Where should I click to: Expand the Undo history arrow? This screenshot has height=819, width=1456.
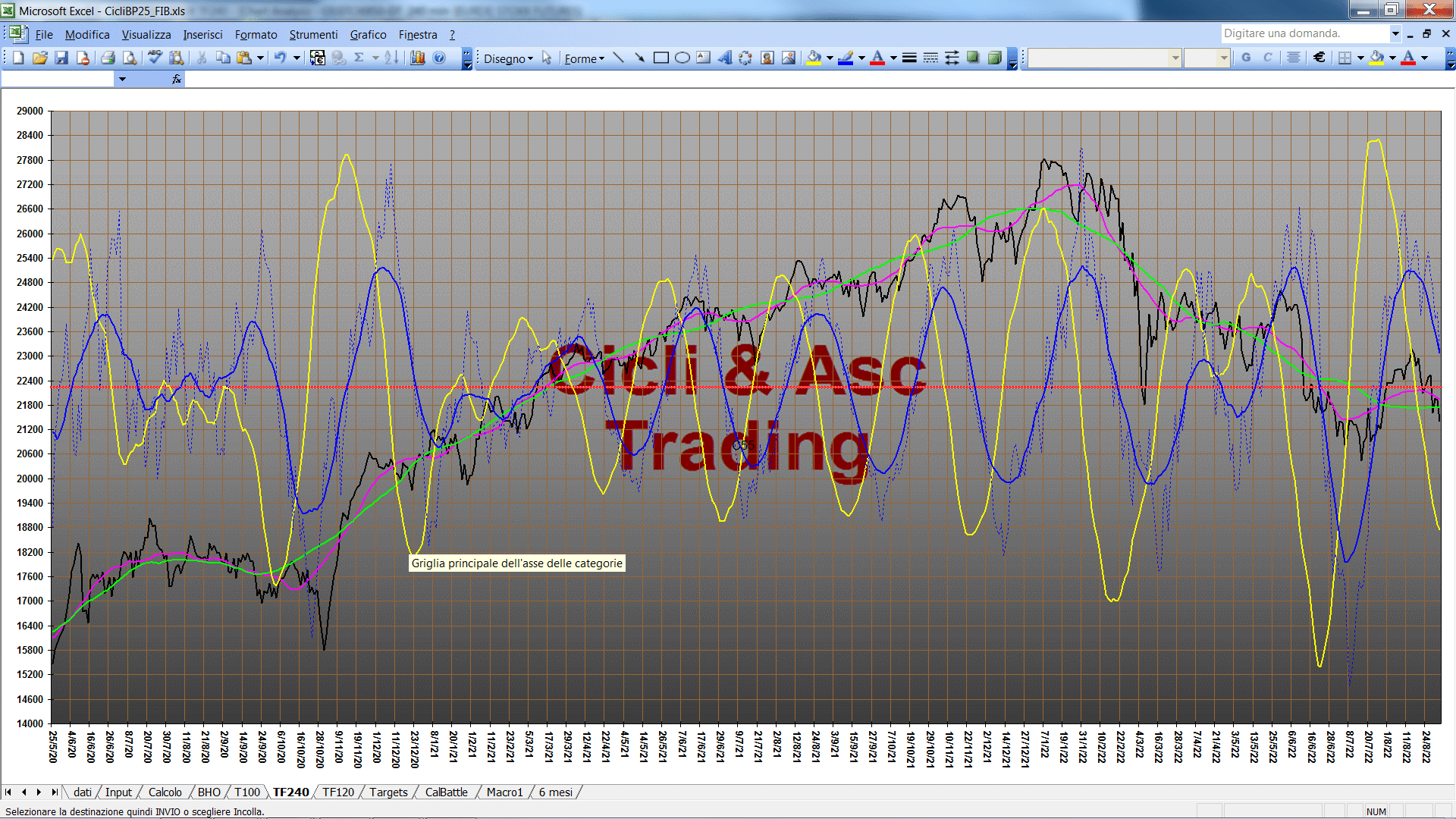pyautogui.click(x=297, y=58)
